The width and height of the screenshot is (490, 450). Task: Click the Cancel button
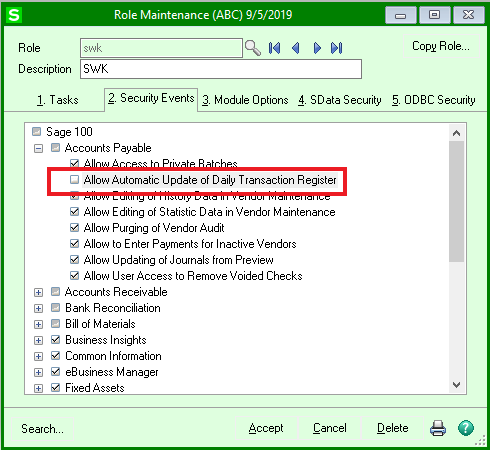click(x=330, y=428)
